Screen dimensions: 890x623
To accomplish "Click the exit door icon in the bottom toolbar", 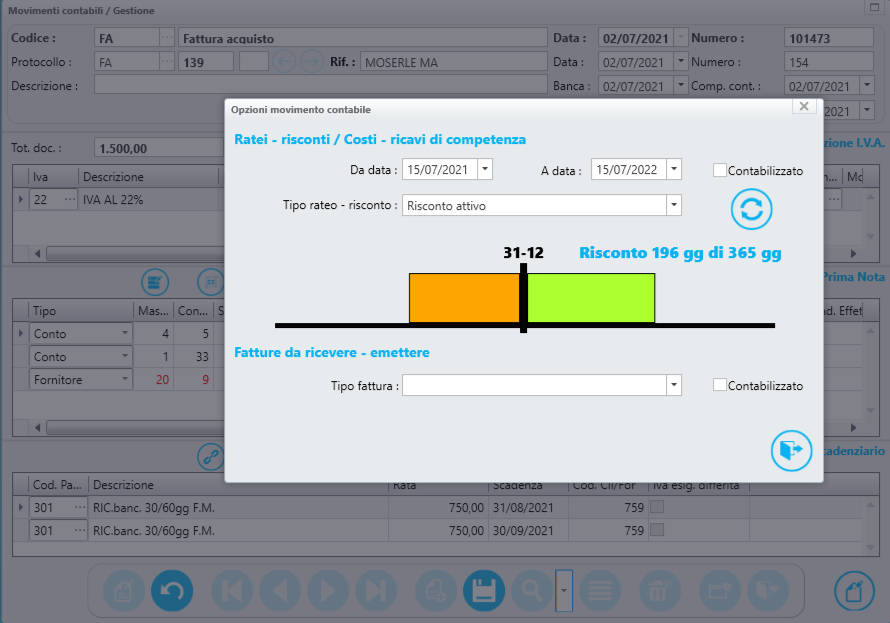I will [x=768, y=591].
